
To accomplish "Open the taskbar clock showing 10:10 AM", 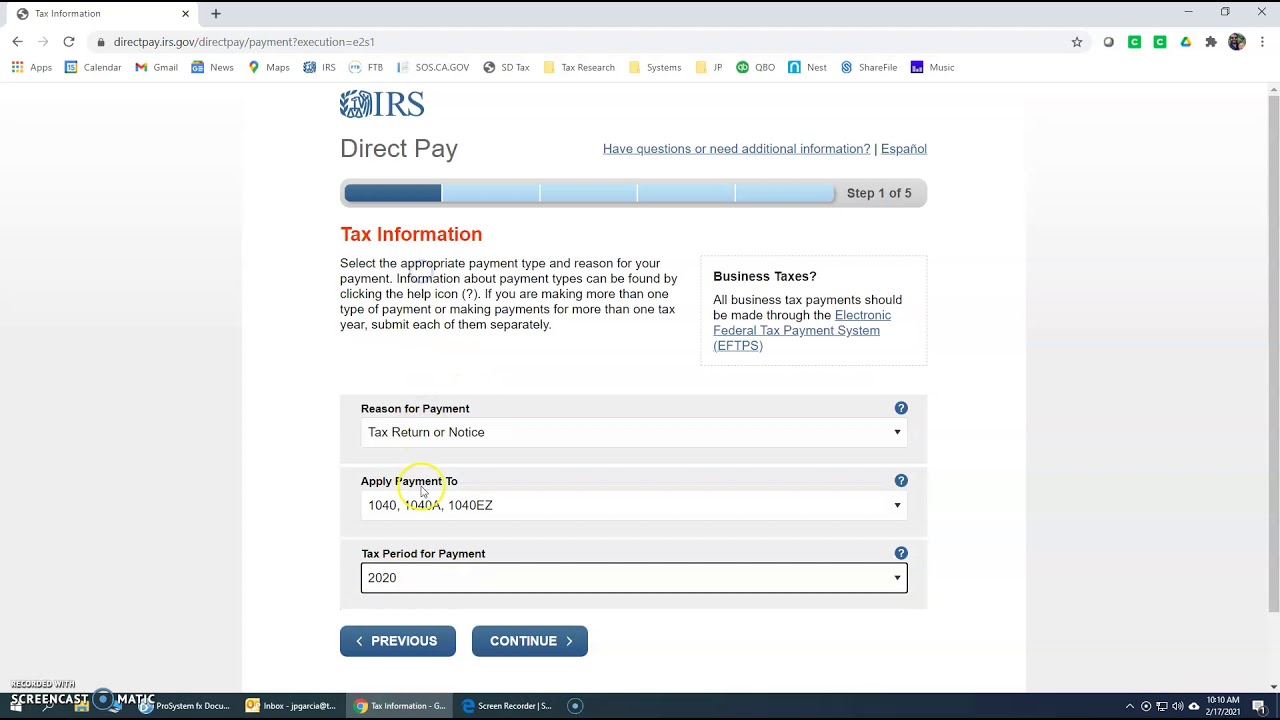I will [1222, 706].
